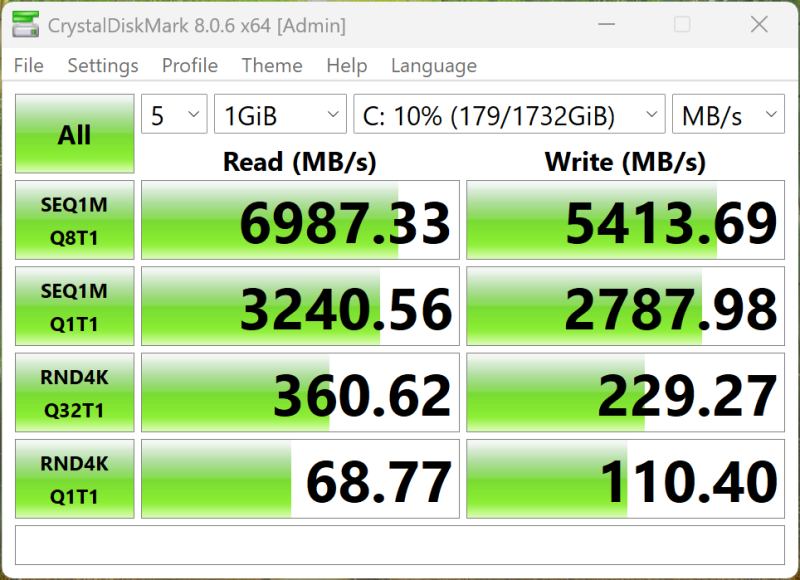Run the SEQ1M Q8T1 test

74,220
